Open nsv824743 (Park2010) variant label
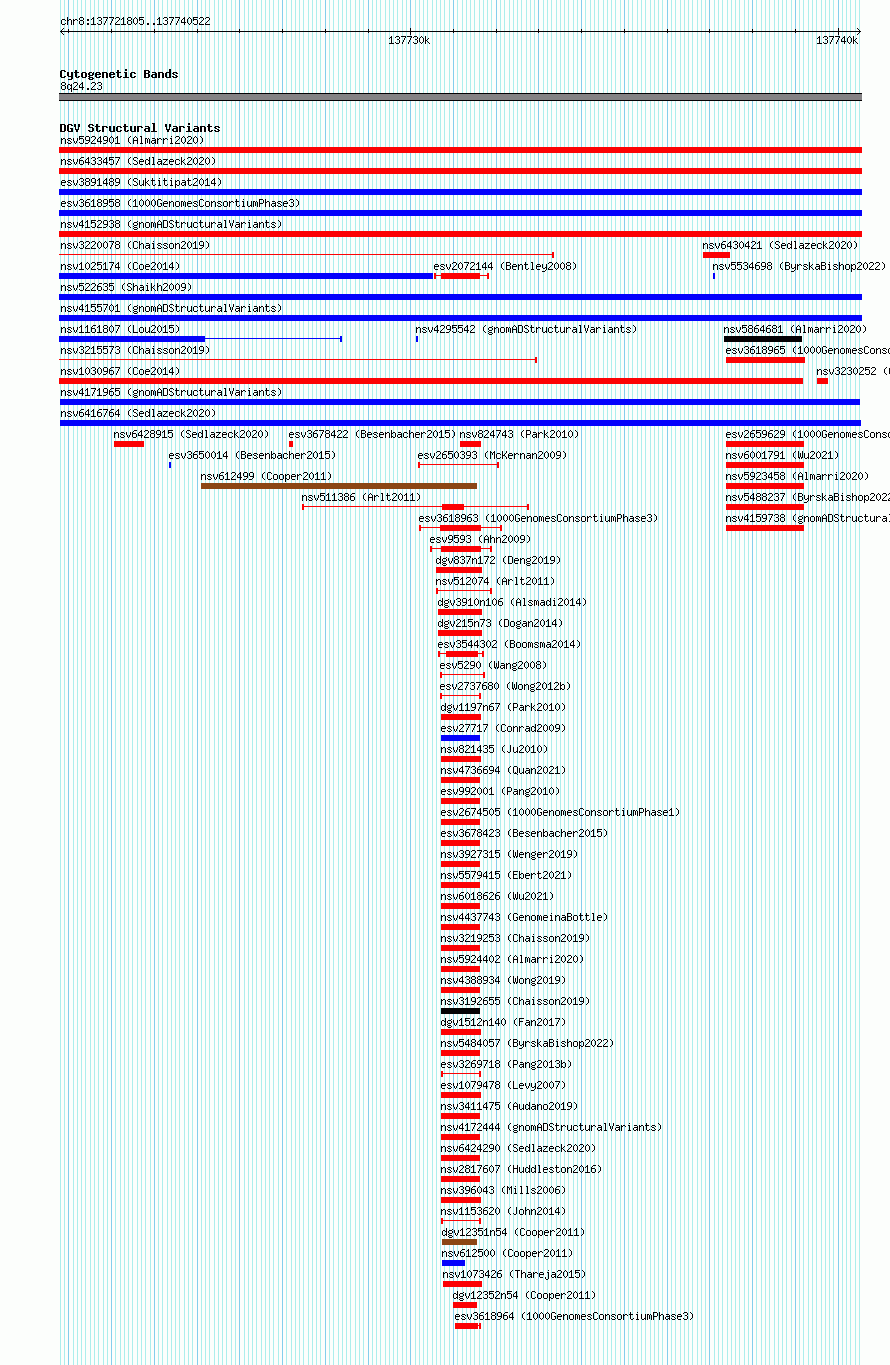This screenshot has width=890, height=1365. point(519,434)
